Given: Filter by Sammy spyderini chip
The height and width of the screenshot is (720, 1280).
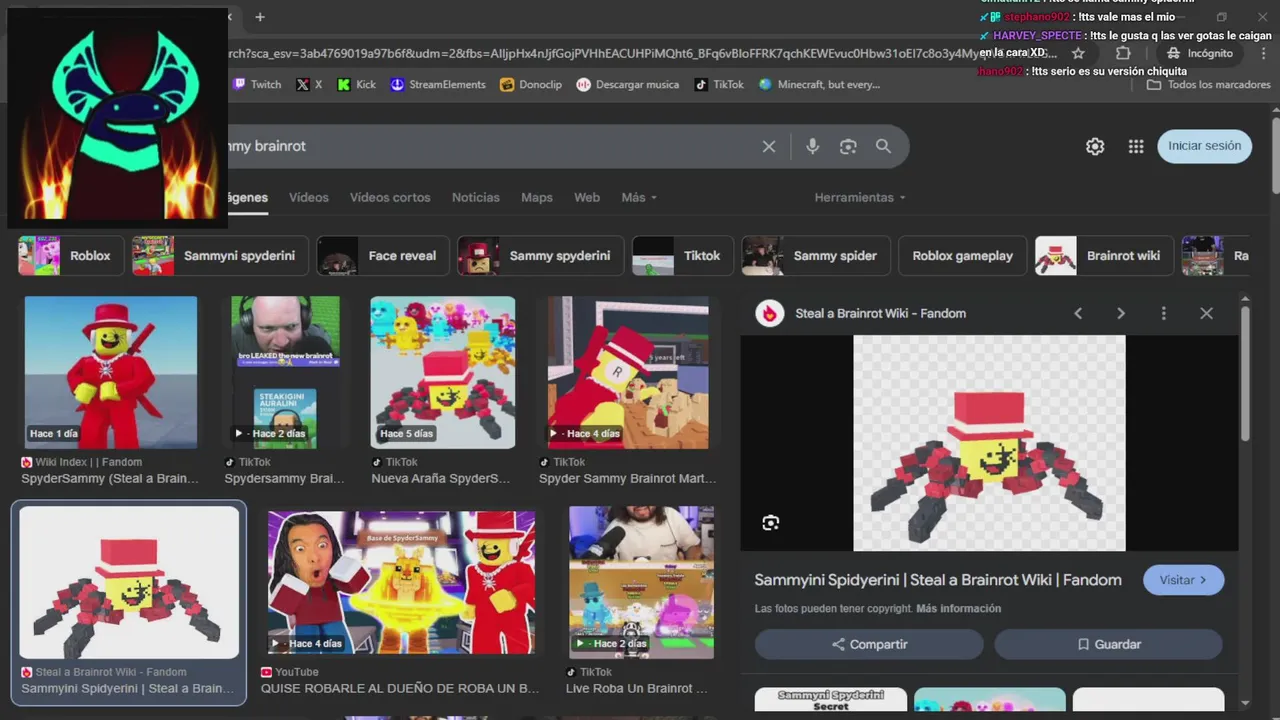Looking at the screenshot, I should 541,256.
